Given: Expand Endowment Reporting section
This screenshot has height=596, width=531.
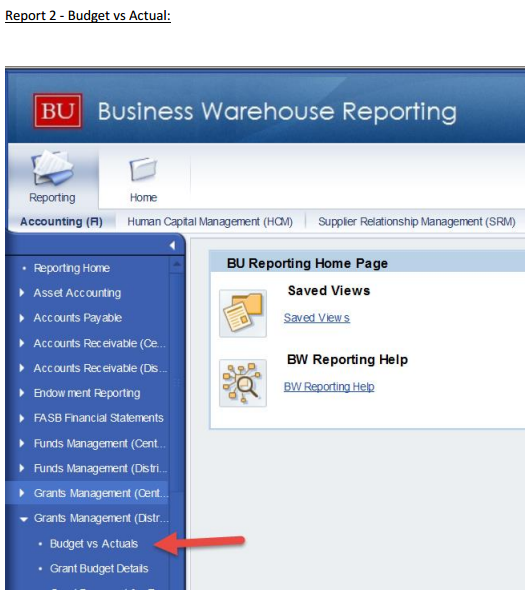Looking at the screenshot, I should pyautogui.click(x=22, y=393).
